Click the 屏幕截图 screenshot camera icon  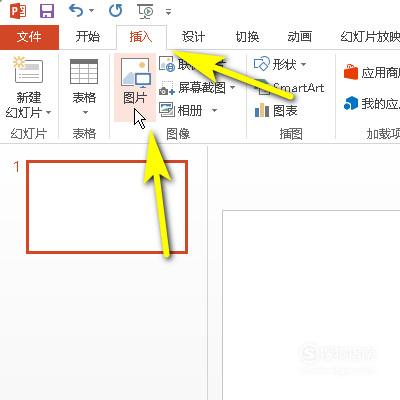tap(167, 88)
